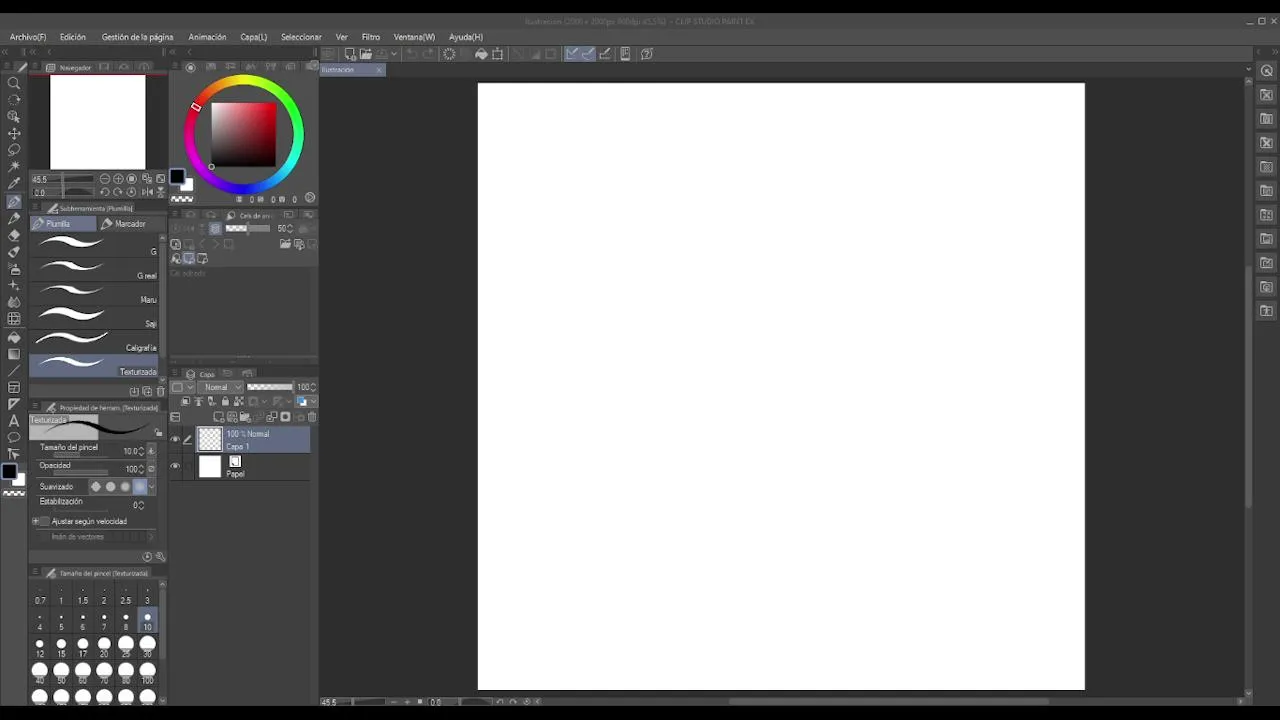Select the Lasso selection tool
The image size is (1280, 720).
(14, 150)
